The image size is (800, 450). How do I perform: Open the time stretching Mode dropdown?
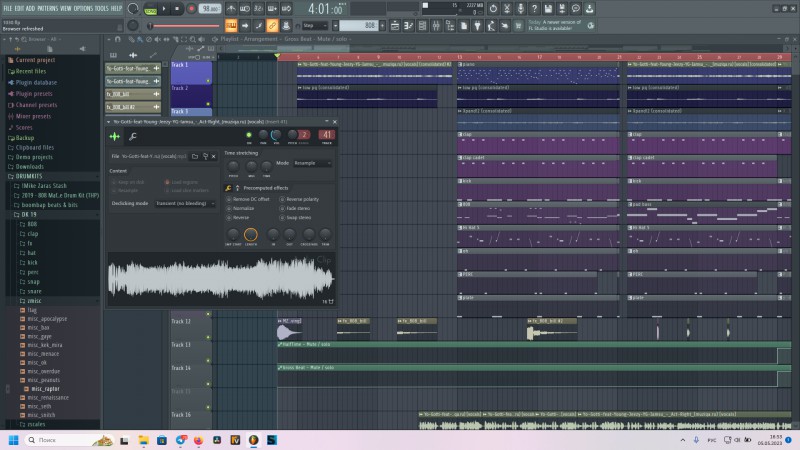312,163
